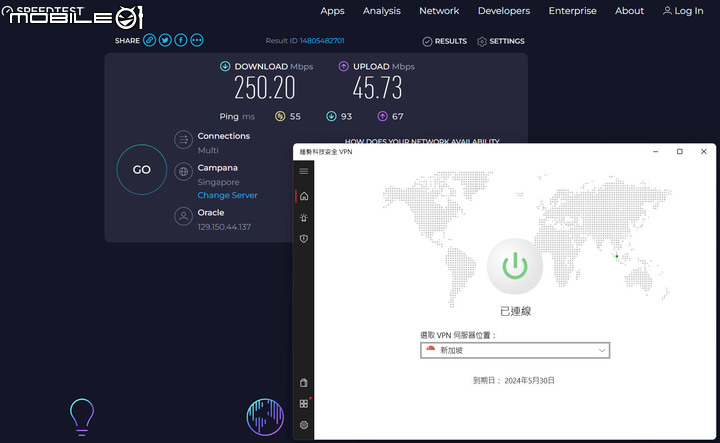
Task: Click the Change Server link
Action: point(227,195)
